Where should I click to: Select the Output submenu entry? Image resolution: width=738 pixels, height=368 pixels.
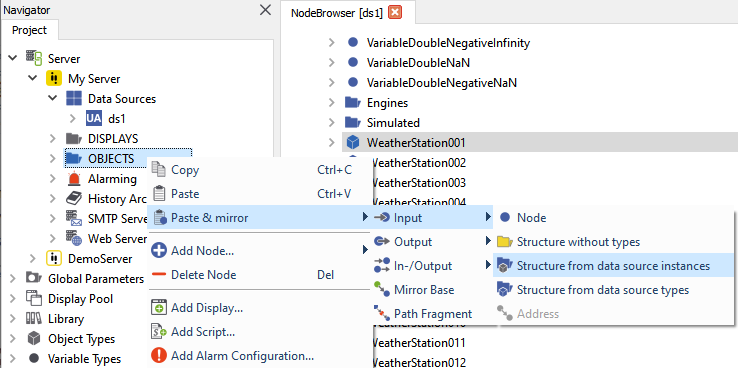click(x=432, y=241)
